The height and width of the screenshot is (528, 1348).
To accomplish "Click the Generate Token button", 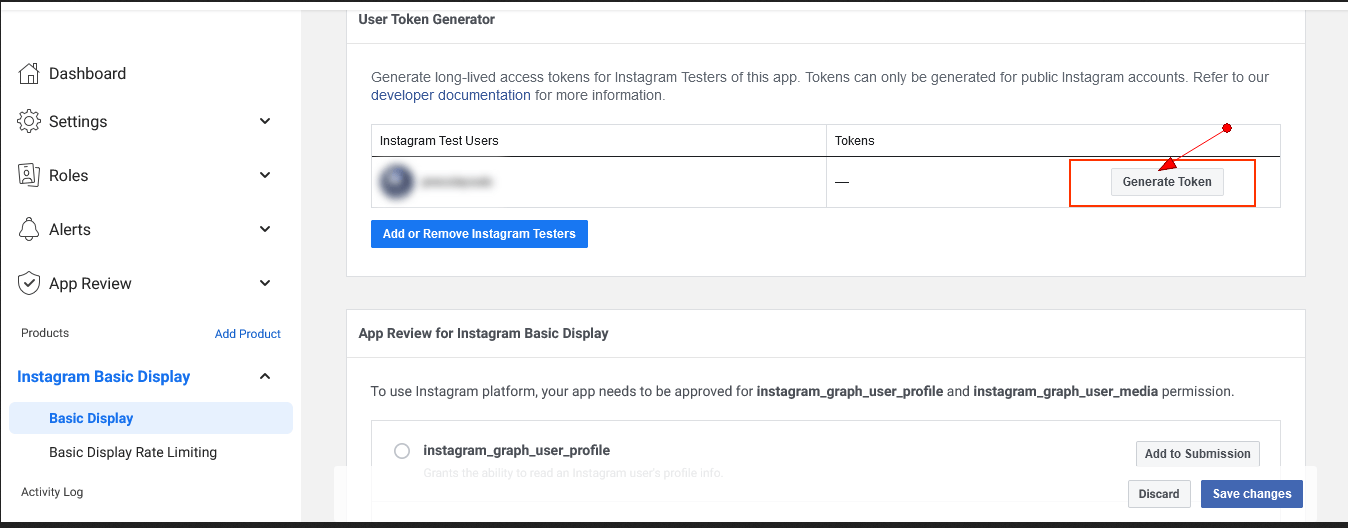I will [1167, 182].
